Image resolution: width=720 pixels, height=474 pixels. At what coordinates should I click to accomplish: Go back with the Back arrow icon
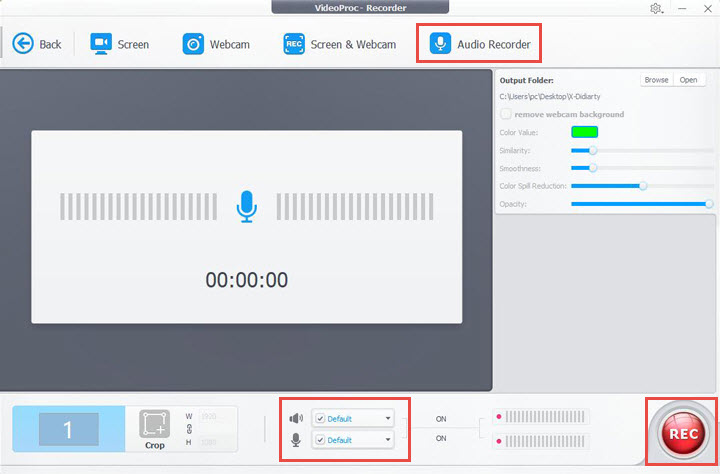pyautogui.click(x=22, y=44)
